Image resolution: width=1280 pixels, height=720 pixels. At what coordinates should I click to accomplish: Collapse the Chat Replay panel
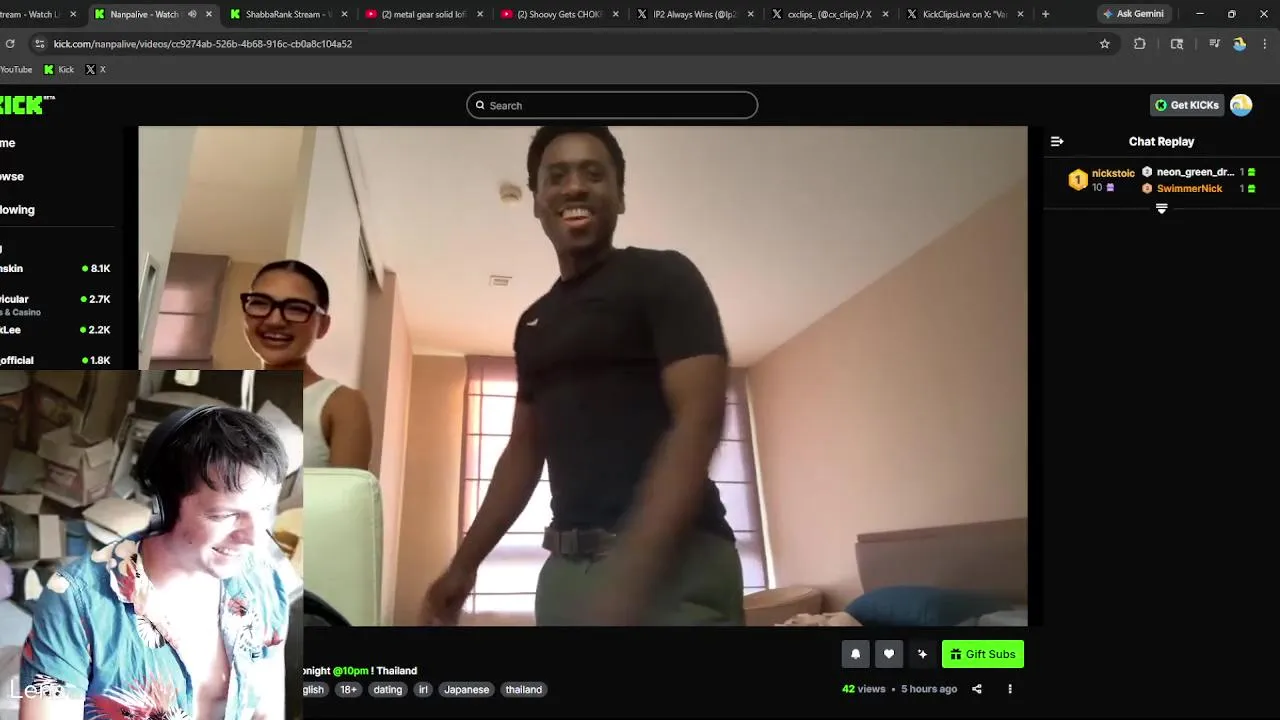pos(1057,141)
